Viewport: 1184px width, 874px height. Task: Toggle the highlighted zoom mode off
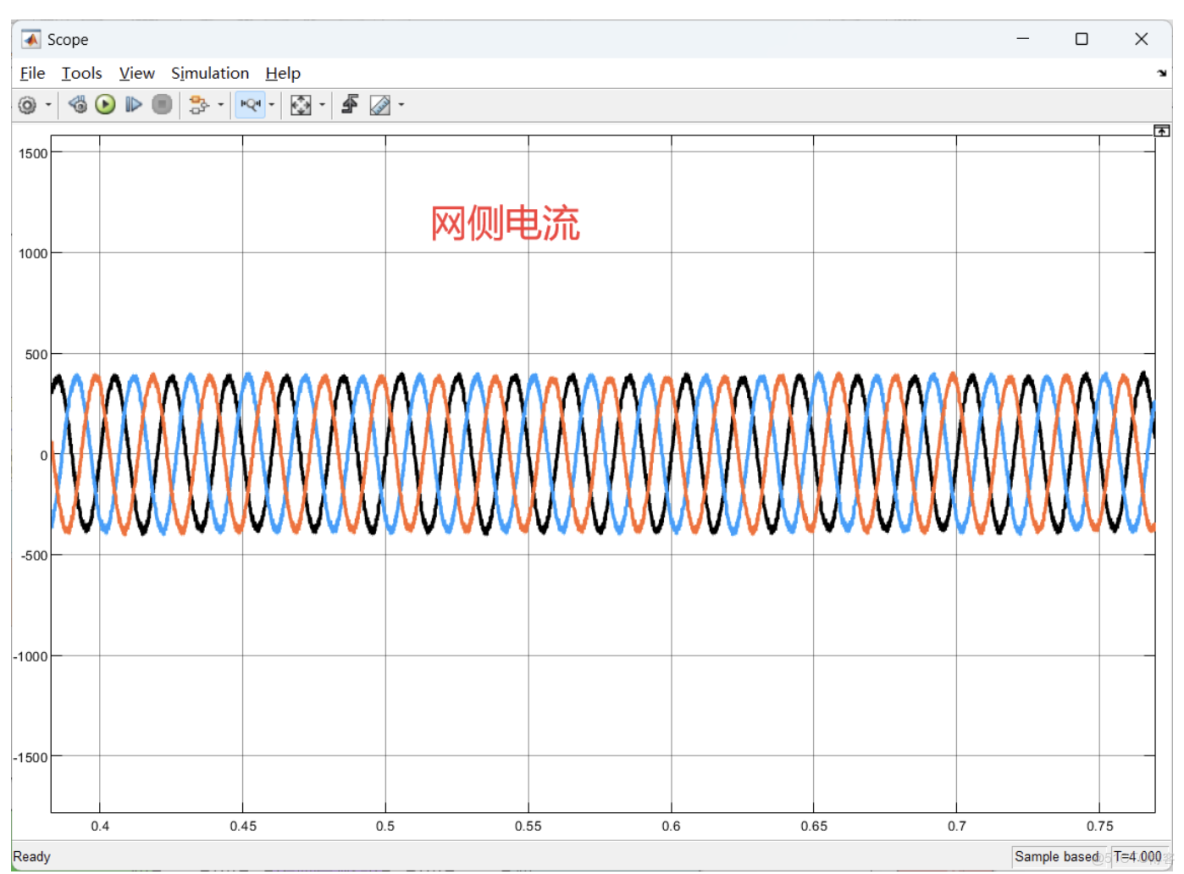point(251,104)
